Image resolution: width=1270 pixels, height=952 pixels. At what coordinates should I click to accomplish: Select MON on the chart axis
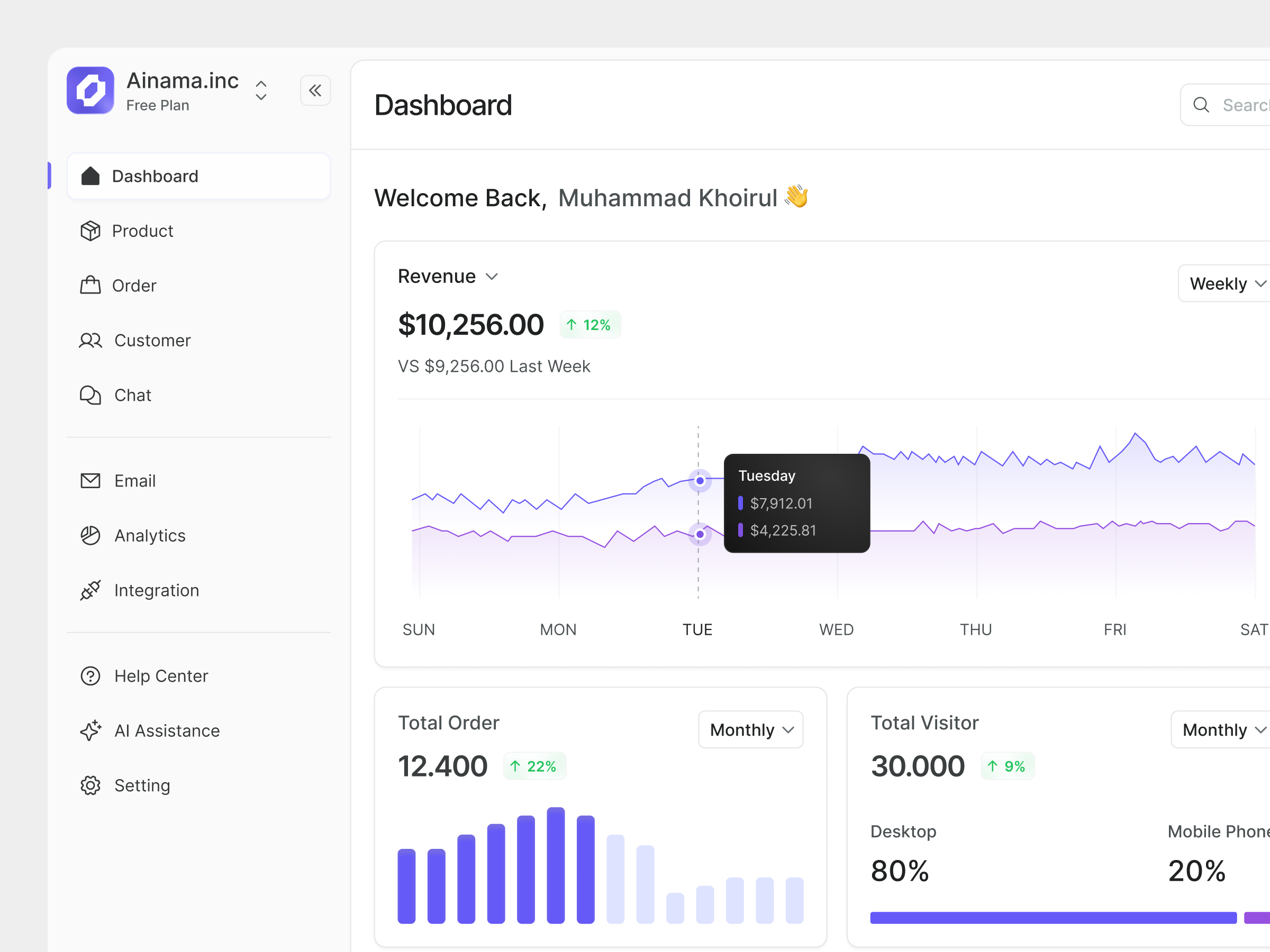[558, 629]
